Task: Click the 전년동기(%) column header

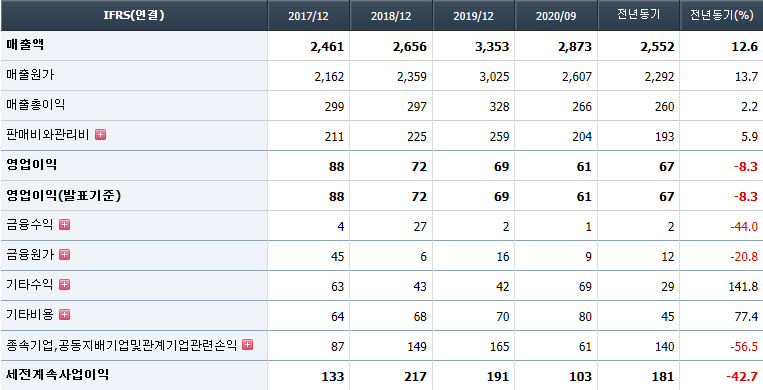Action: click(722, 16)
